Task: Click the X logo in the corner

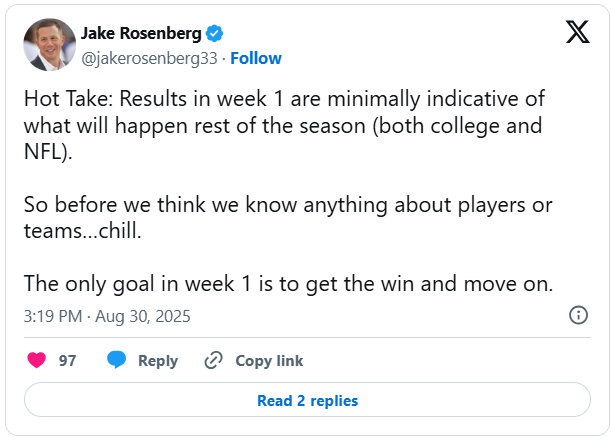Action: 577,33
